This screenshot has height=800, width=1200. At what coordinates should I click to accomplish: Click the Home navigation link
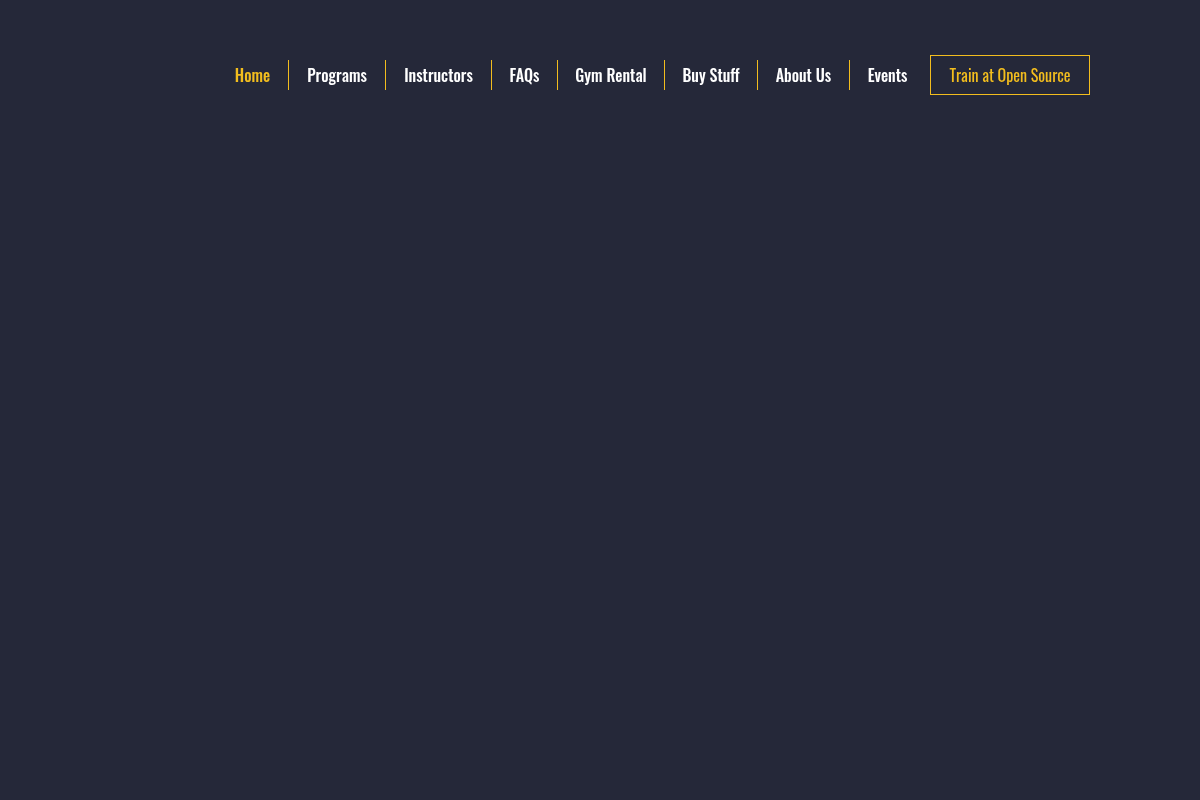[x=252, y=75]
